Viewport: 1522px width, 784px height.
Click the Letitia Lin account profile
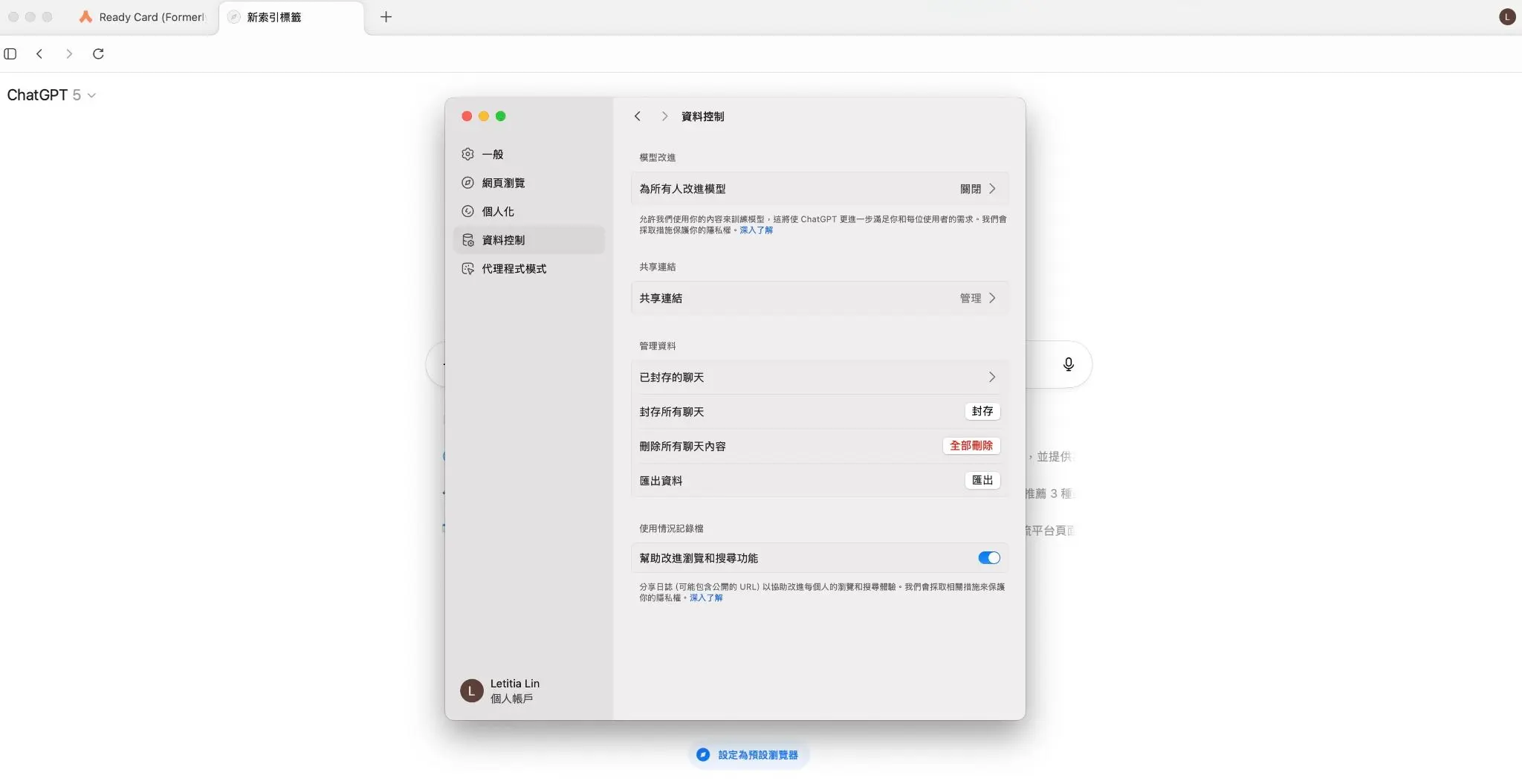[501, 690]
